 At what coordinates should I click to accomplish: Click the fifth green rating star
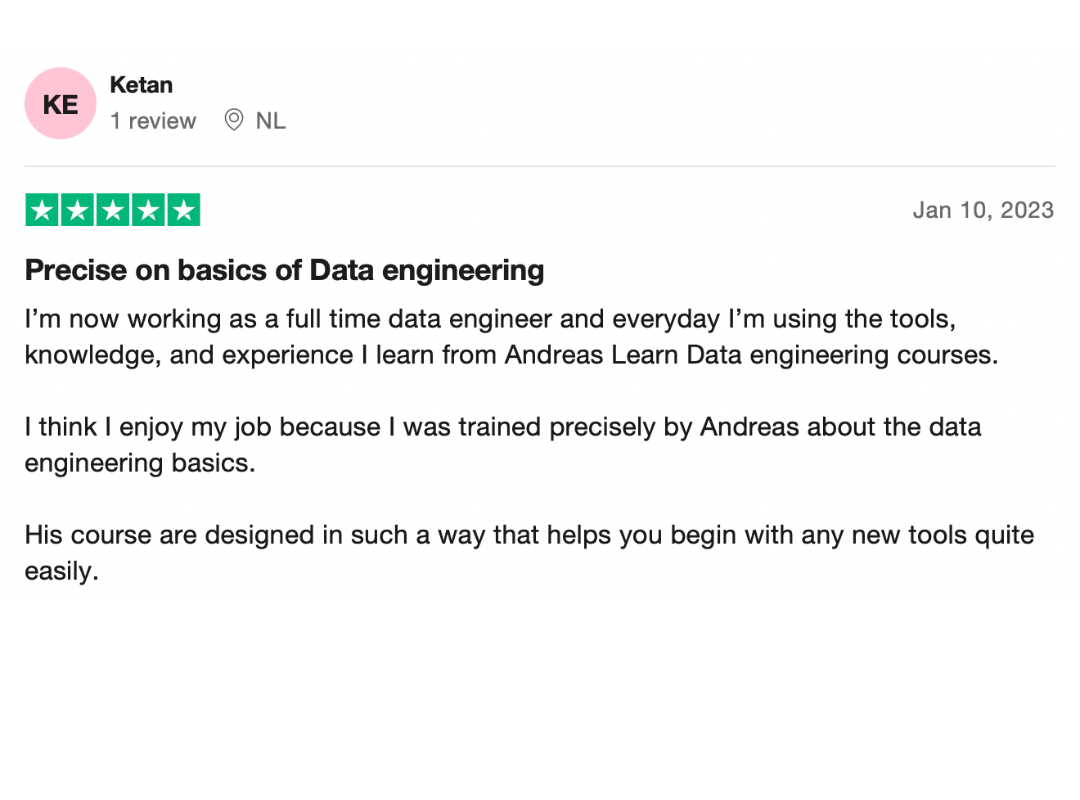click(x=184, y=210)
